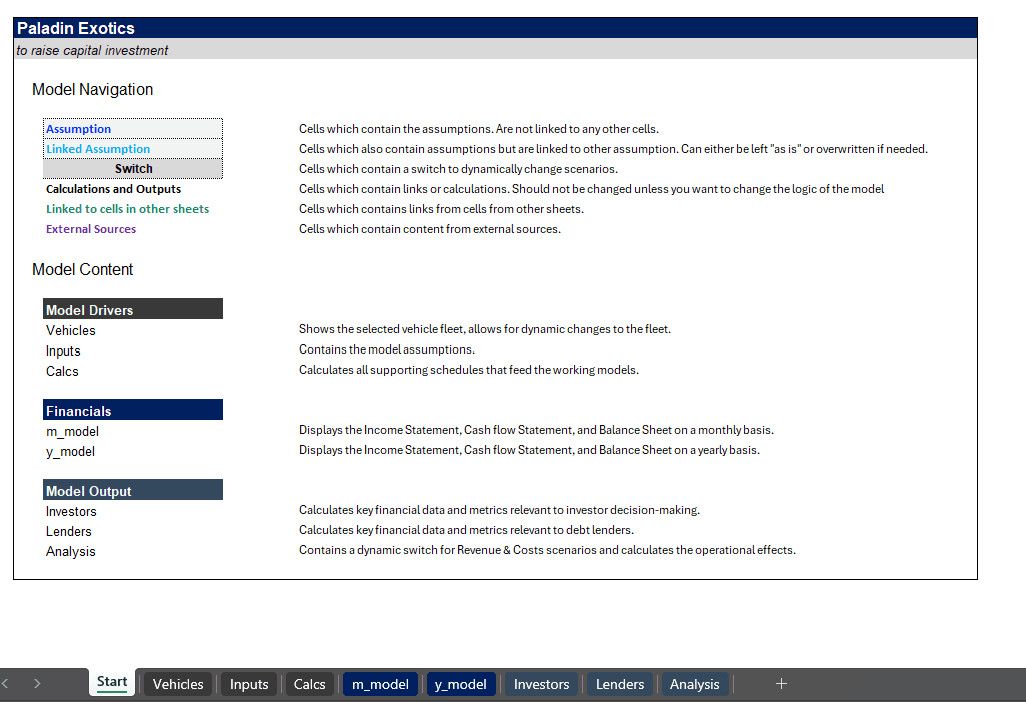The height and width of the screenshot is (702, 1026).
Task: Select the Linked Assumption legend cell
Action: 133,149
